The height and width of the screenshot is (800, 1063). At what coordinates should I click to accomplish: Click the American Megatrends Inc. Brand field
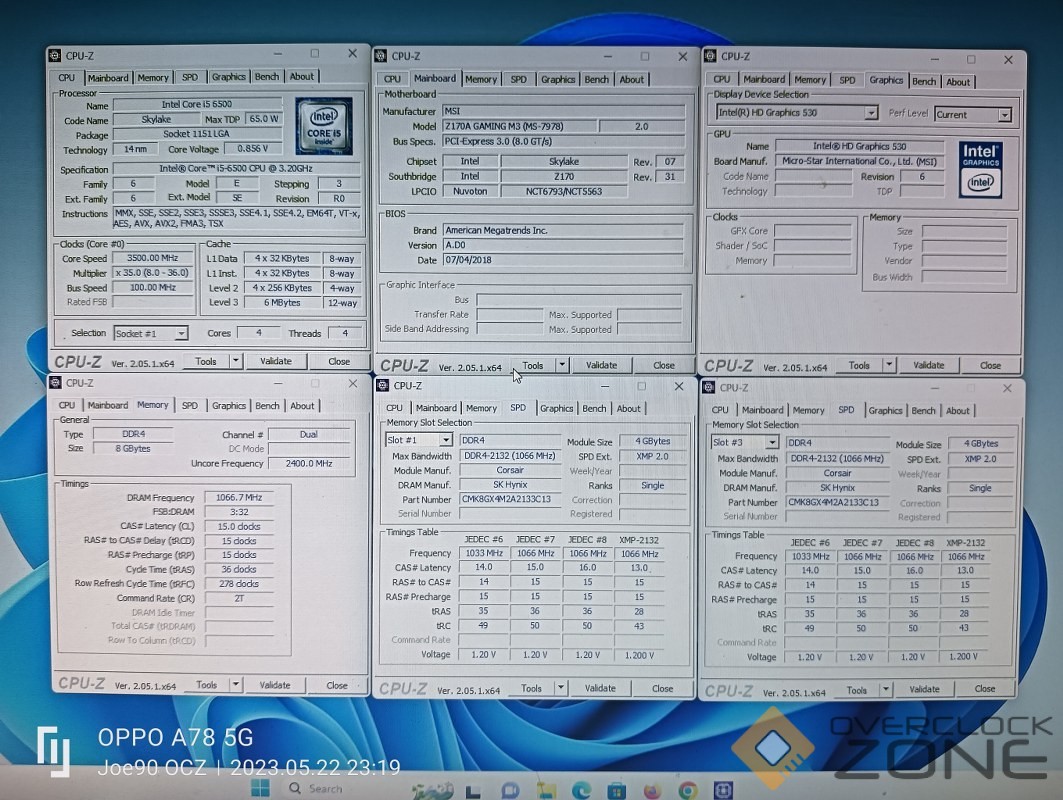click(563, 231)
